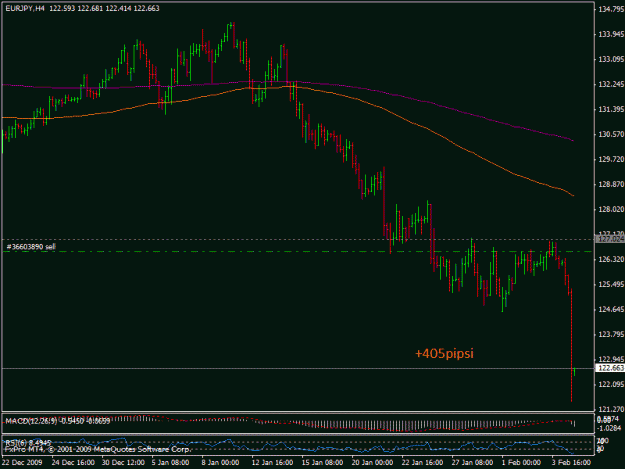Click the 125.495 price axis label

(611, 285)
